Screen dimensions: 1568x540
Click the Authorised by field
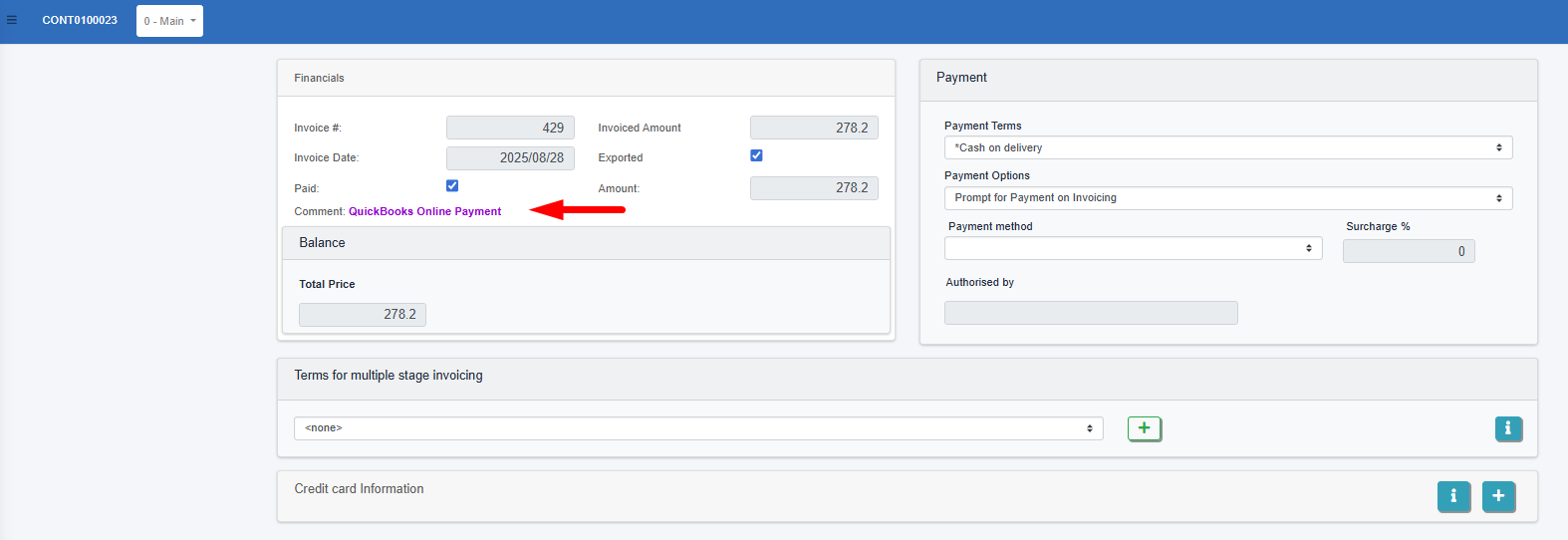point(1091,313)
